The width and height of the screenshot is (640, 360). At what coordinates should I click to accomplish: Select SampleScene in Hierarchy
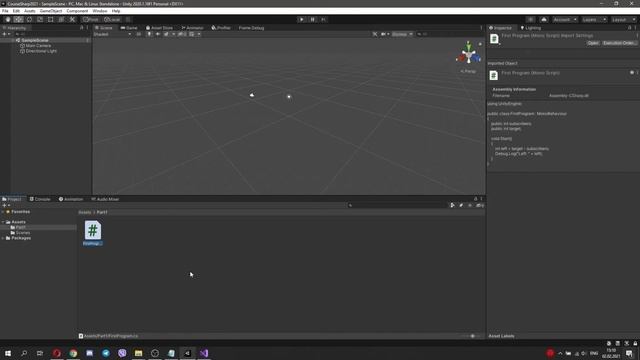point(35,40)
